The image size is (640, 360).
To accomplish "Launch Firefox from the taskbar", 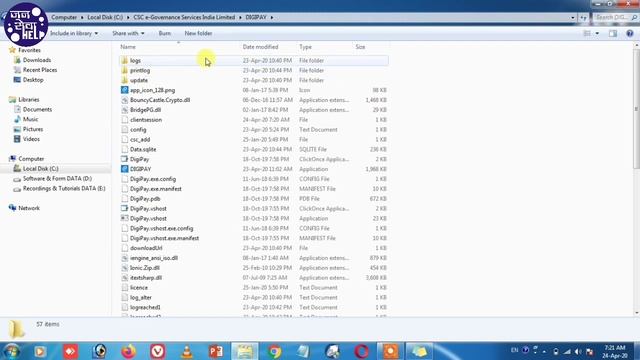I will point(128,351).
